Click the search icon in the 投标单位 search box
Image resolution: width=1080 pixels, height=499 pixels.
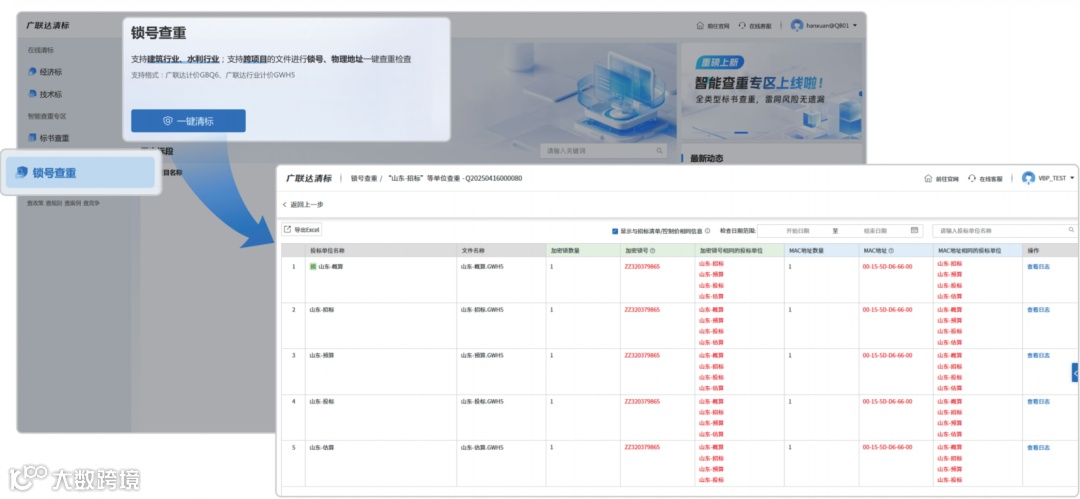1071,230
